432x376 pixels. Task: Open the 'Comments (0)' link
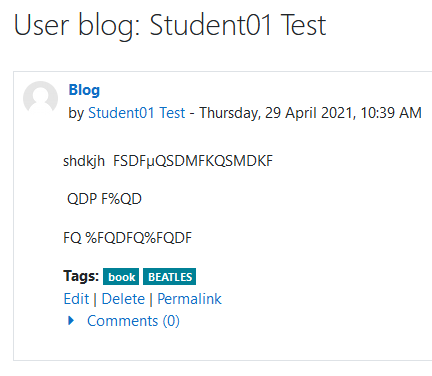click(133, 321)
